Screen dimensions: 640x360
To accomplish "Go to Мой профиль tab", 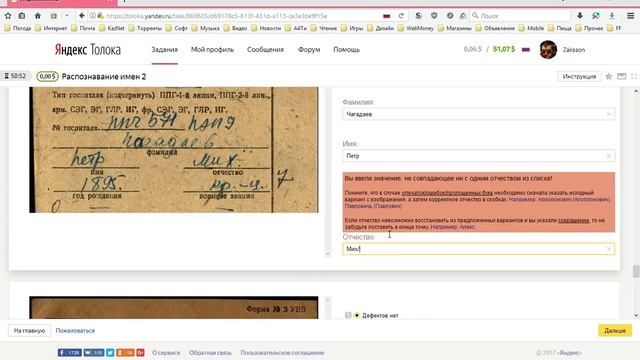I will click(x=212, y=50).
